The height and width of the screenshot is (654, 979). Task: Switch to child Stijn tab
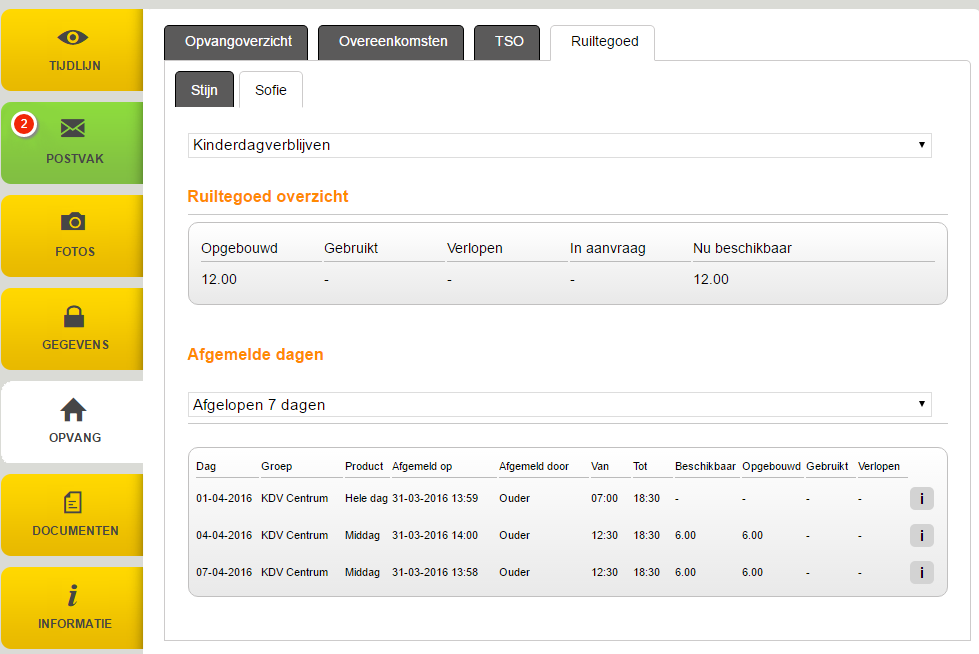pos(204,90)
